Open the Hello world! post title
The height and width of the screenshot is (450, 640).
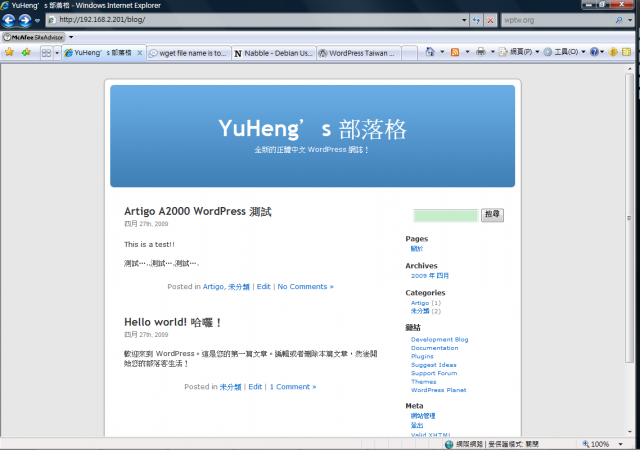[173, 322]
